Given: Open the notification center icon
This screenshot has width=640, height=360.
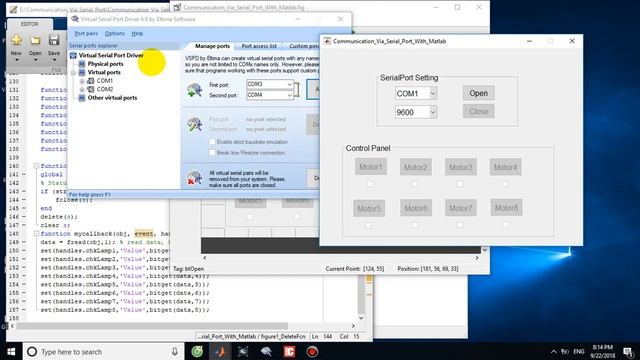Looking at the screenshot, I should point(628,351).
